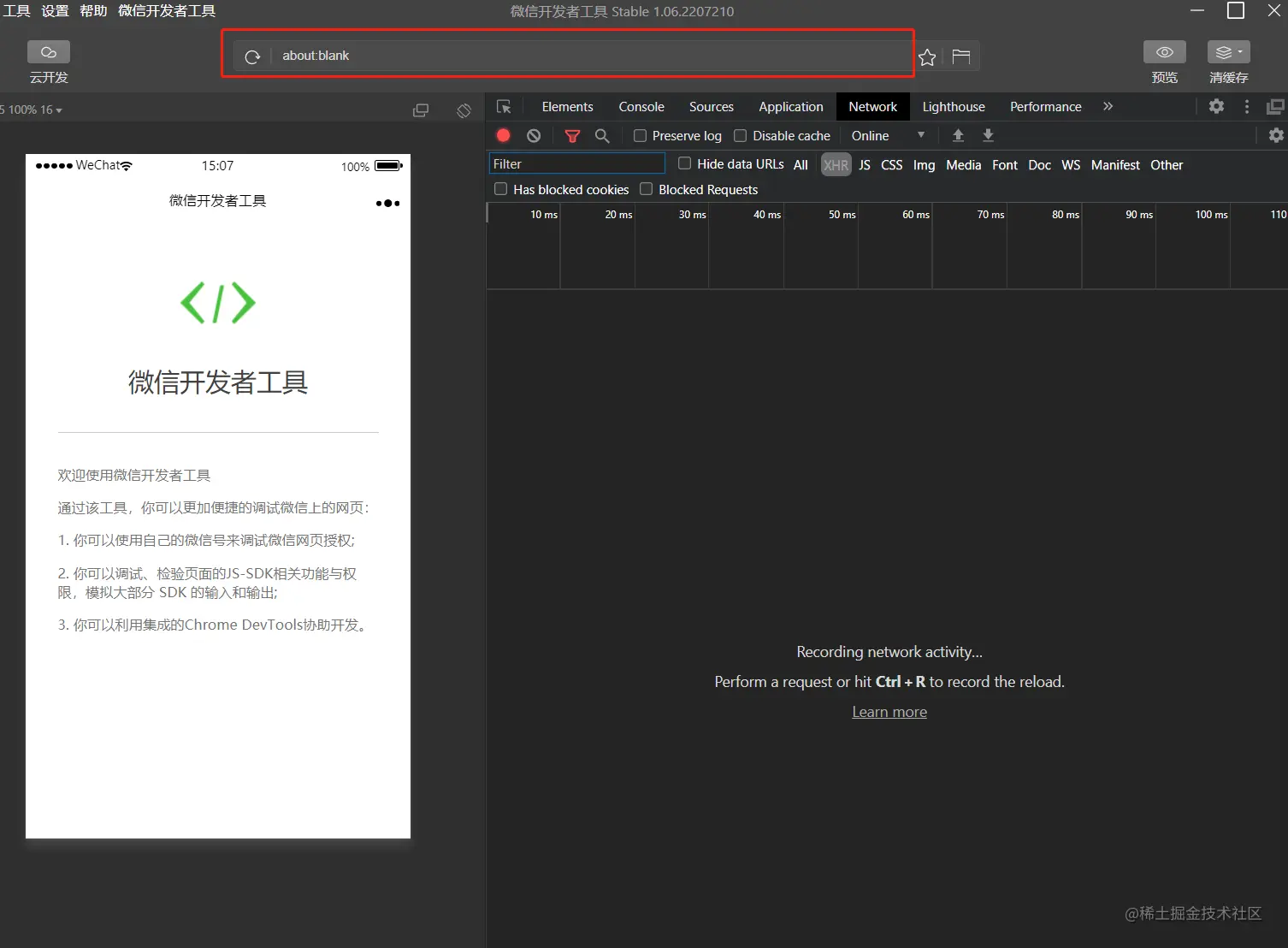The width and height of the screenshot is (1288, 948).
Task: Clear the network log
Action: [x=534, y=135]
